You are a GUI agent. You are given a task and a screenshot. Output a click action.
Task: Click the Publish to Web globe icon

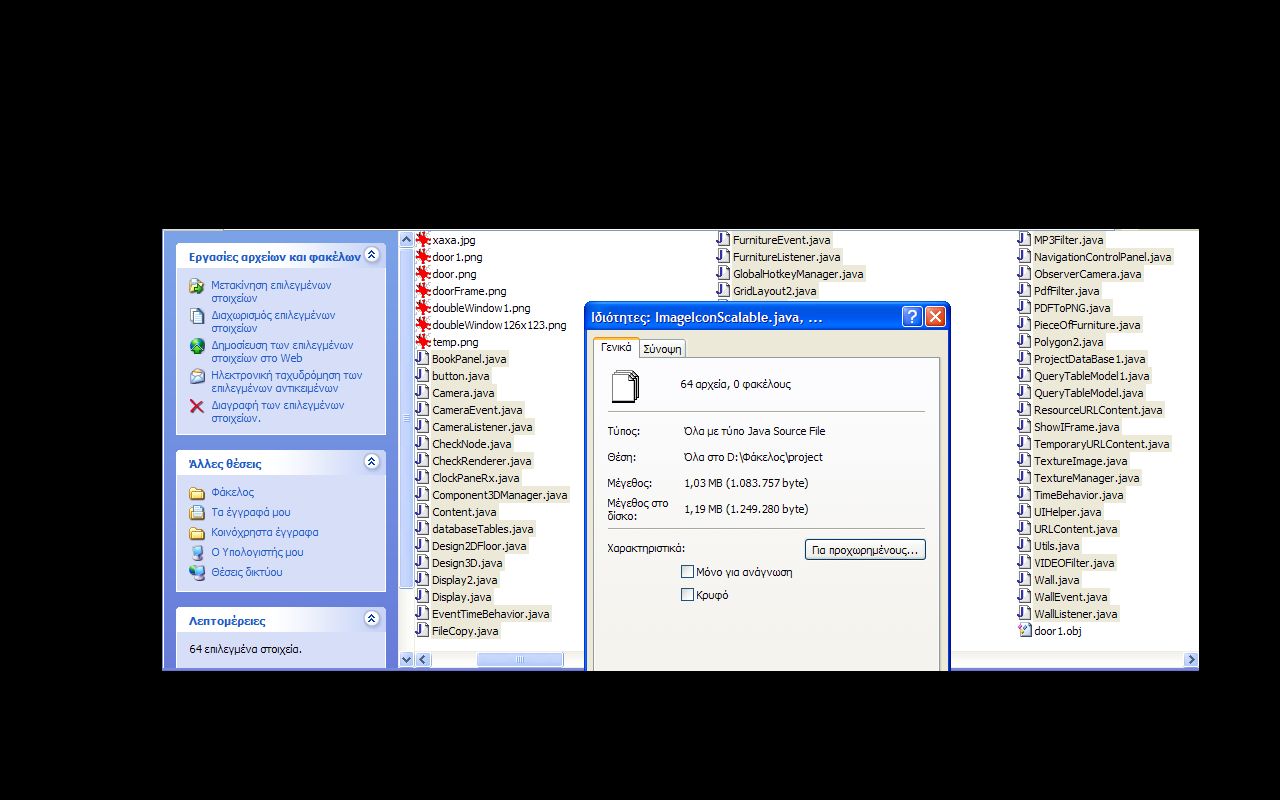197,346
